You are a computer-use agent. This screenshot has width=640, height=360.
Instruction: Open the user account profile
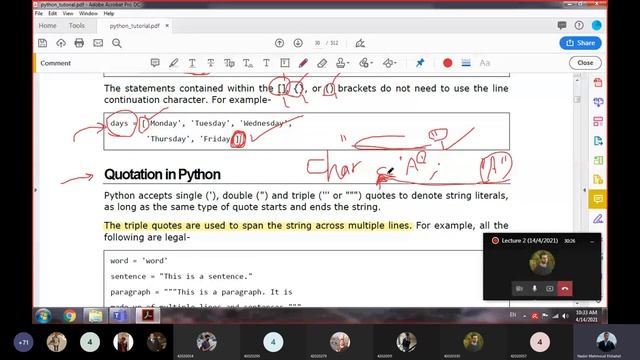click(596, 25)
